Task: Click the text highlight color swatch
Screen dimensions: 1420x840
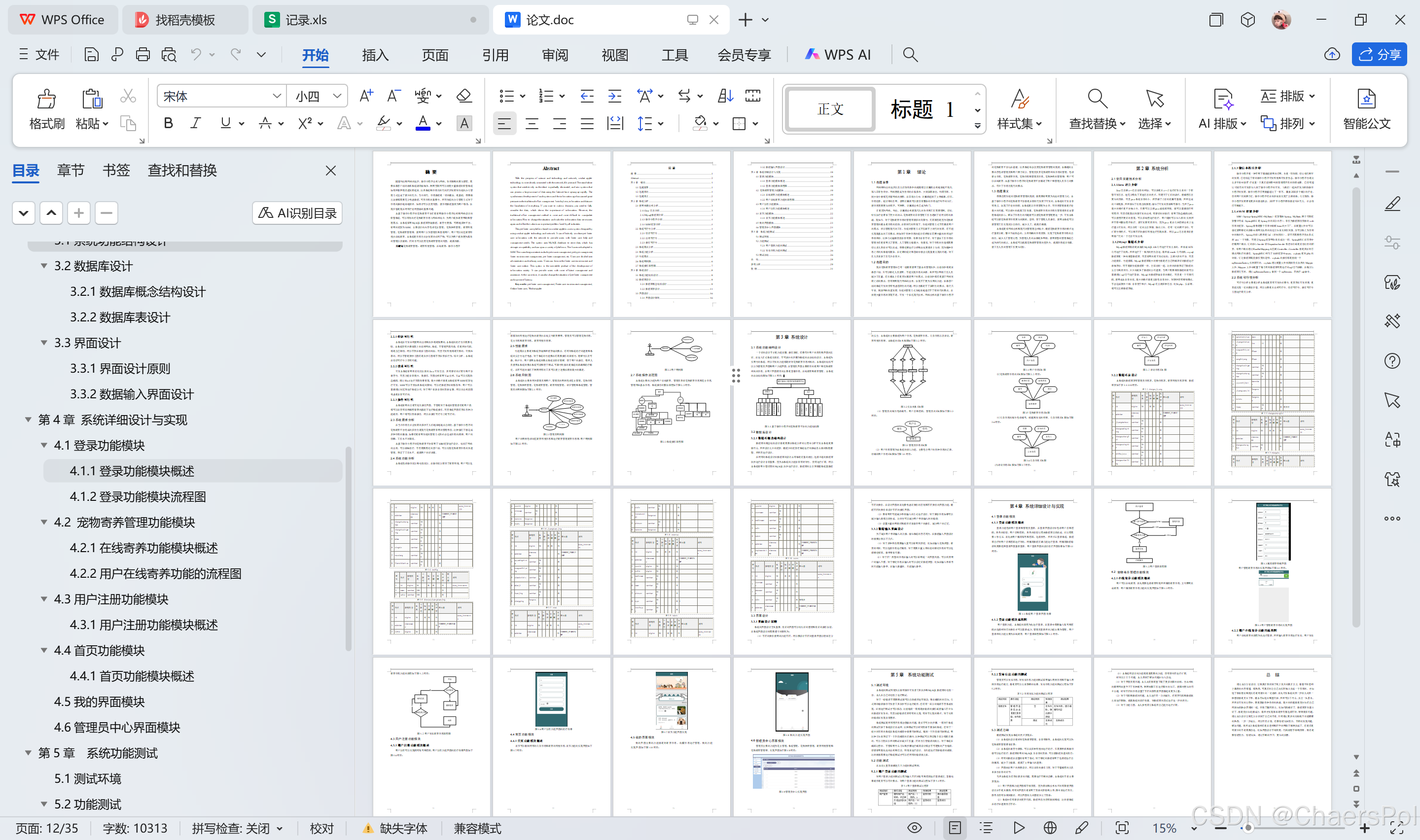Action: 384,123
